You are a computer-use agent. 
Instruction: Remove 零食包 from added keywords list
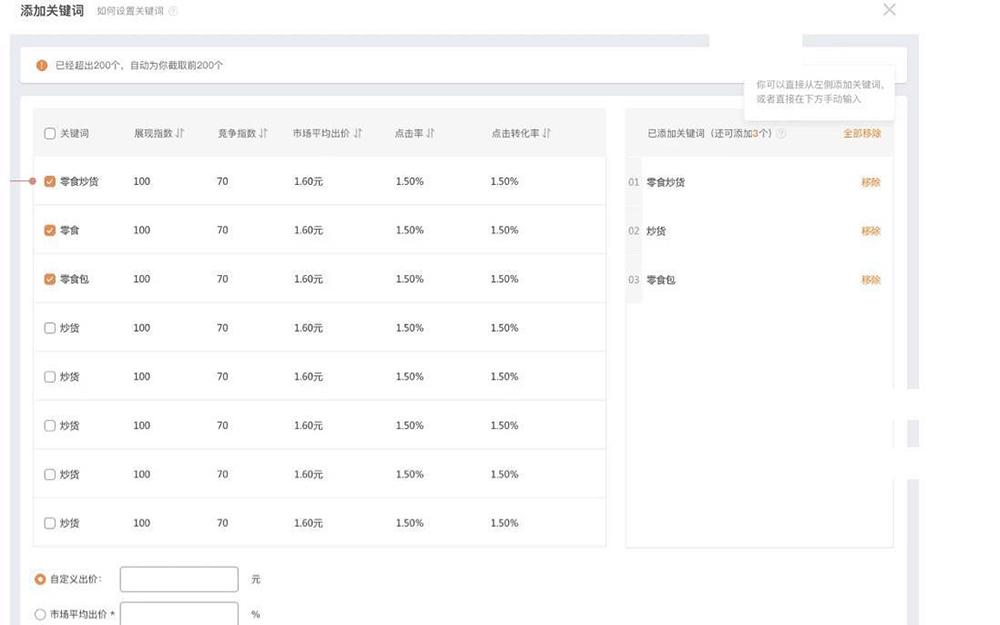point(870,280)
